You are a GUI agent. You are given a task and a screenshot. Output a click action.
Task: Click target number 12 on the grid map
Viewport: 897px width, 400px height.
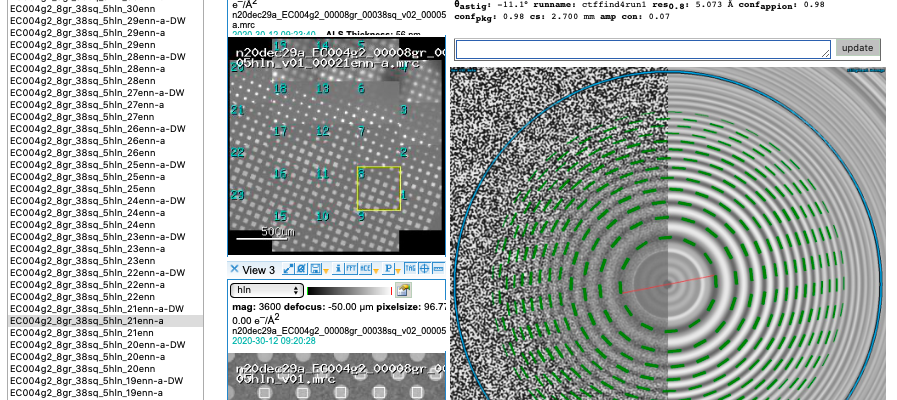click(x=323, y=131)
